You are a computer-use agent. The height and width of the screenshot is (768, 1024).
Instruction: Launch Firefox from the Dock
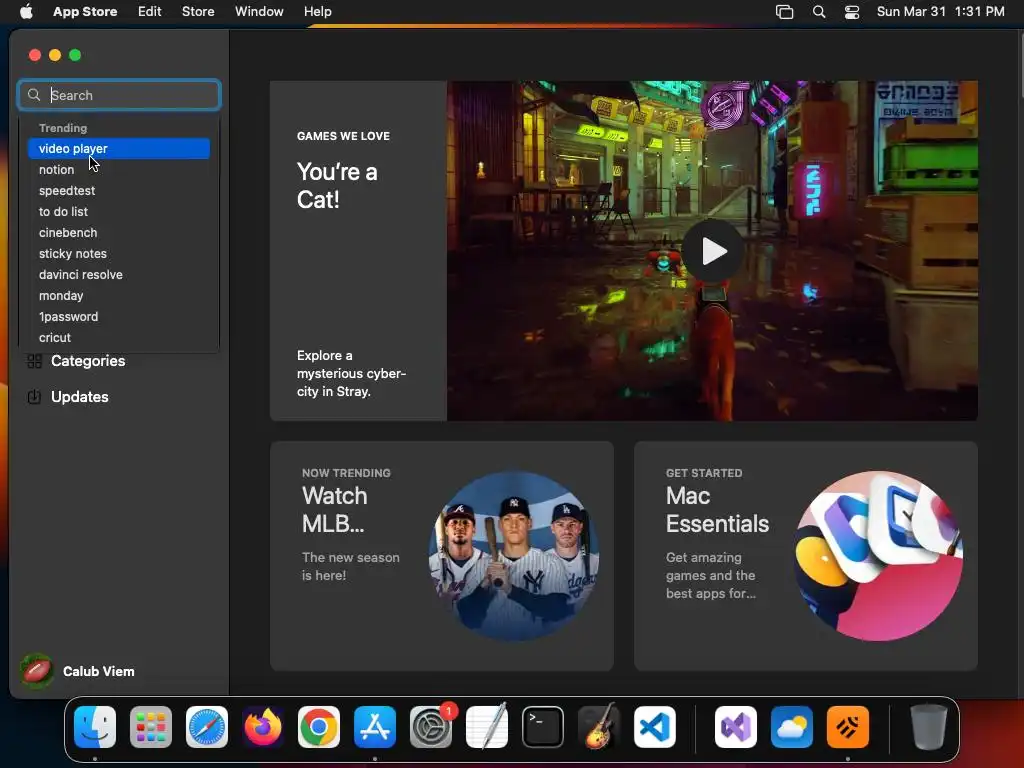pyautogui.click(x=263, y=727)
